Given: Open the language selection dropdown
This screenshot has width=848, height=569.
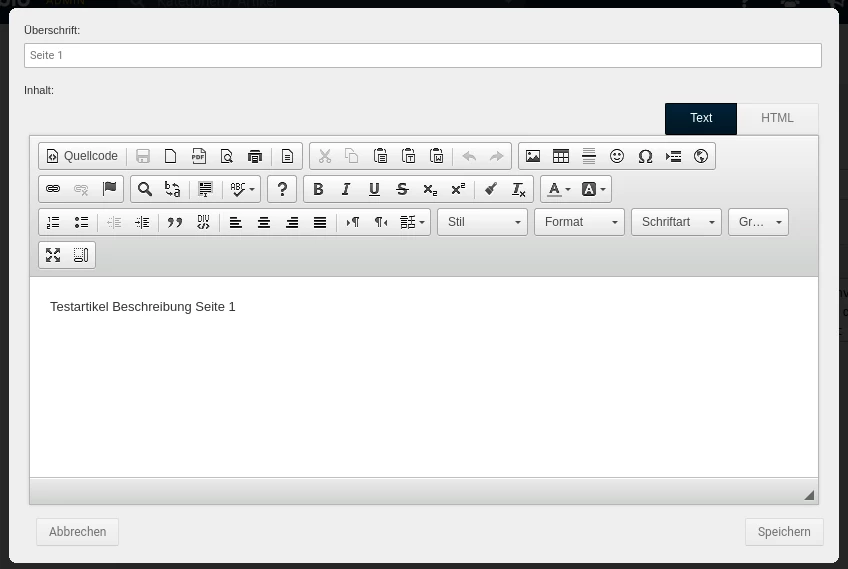Looking at the screenshot, I should [x=412, y=222].
